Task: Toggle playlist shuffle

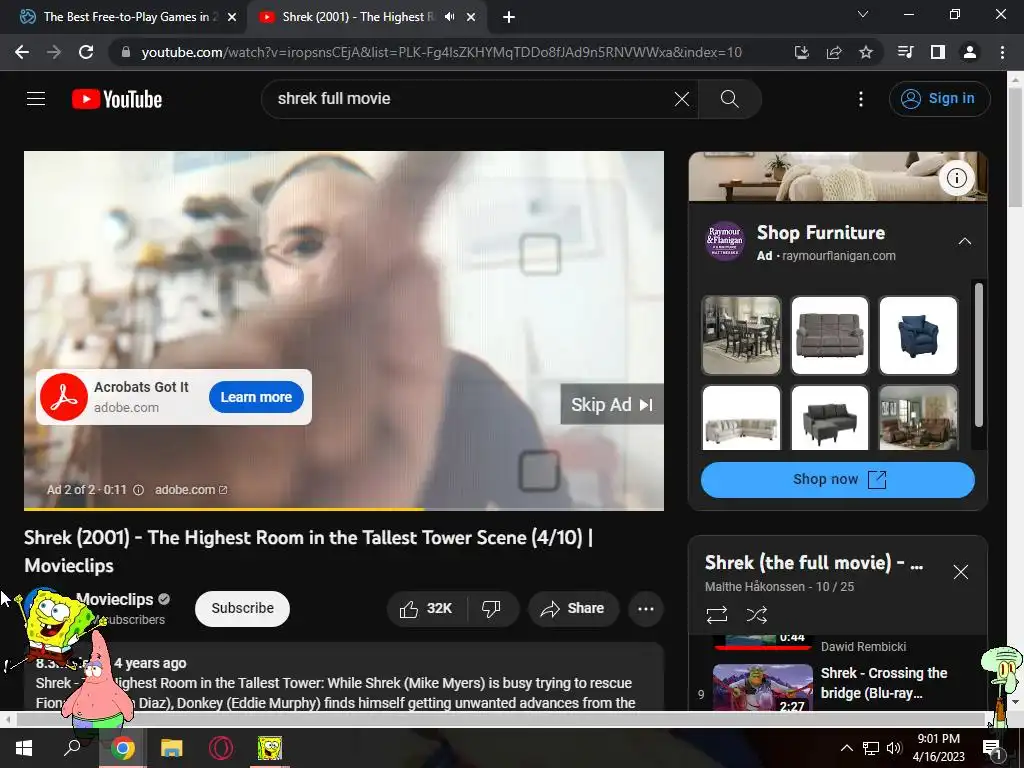Action: [x=756, y=615]
